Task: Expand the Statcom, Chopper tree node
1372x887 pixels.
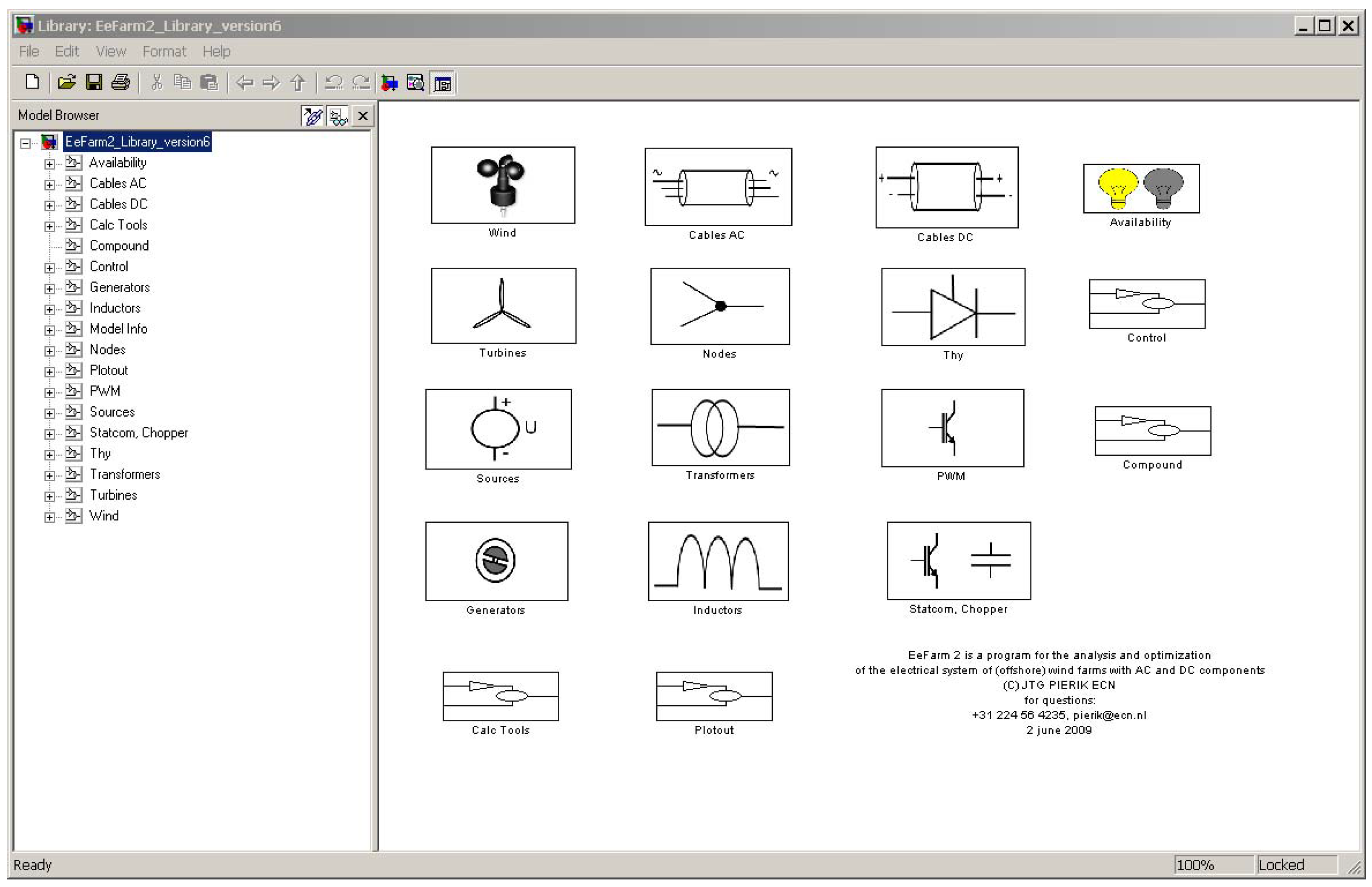Action: click(50, 434)
